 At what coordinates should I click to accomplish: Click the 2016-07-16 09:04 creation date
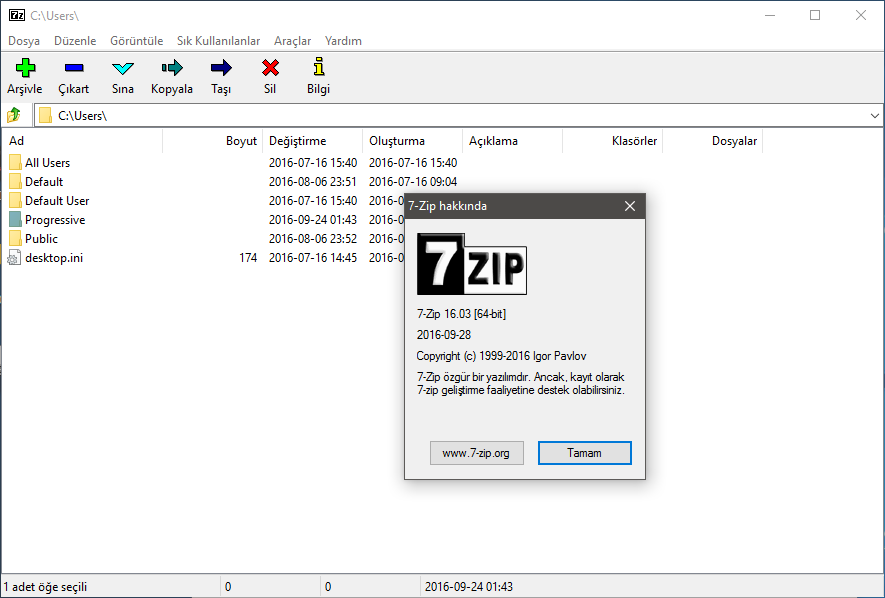coord(413,182)
